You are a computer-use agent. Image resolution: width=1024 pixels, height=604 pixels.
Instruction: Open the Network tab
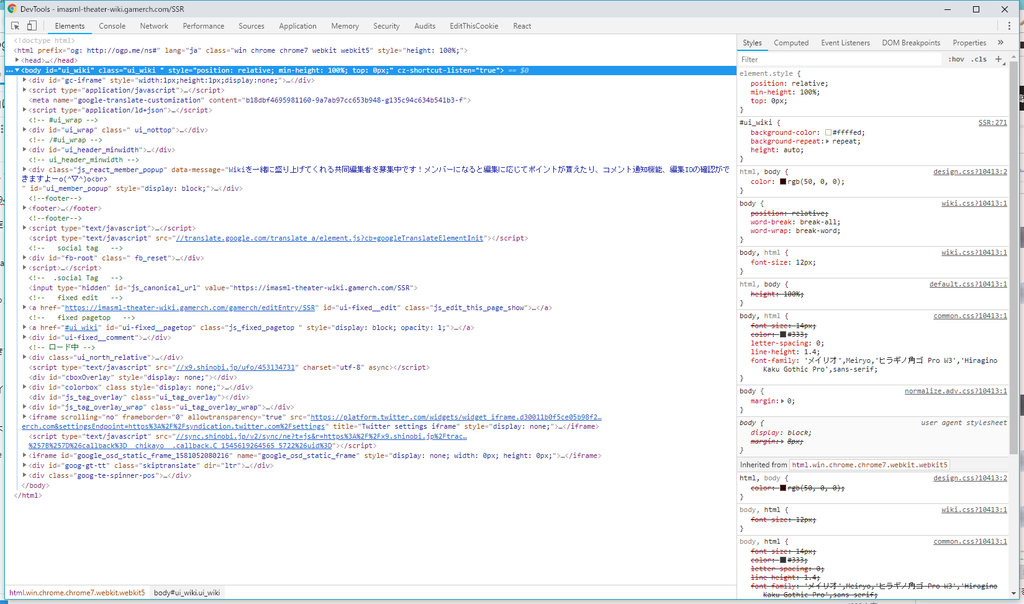pos(153,26)
